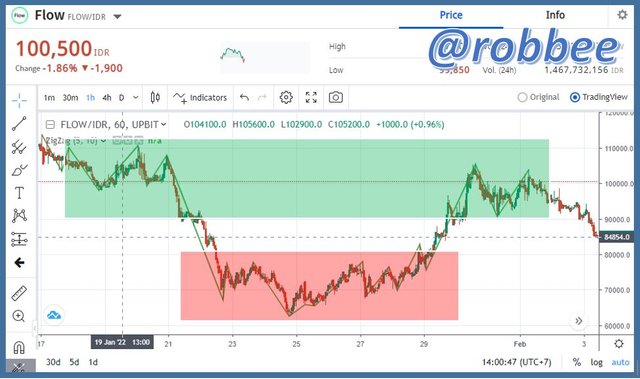Viewport: 640px width, 379px height.
Task: Toggle log scale mode
Action: click(596, 362)
